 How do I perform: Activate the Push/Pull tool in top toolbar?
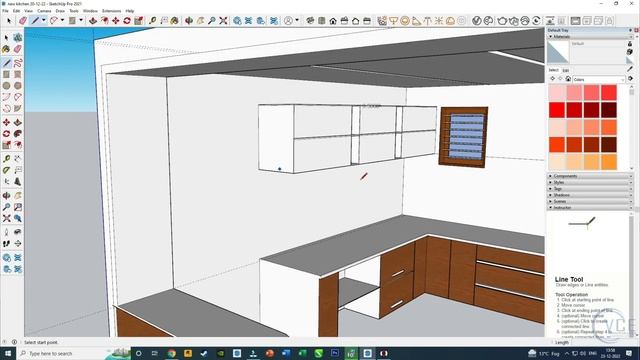coord(93,20)
